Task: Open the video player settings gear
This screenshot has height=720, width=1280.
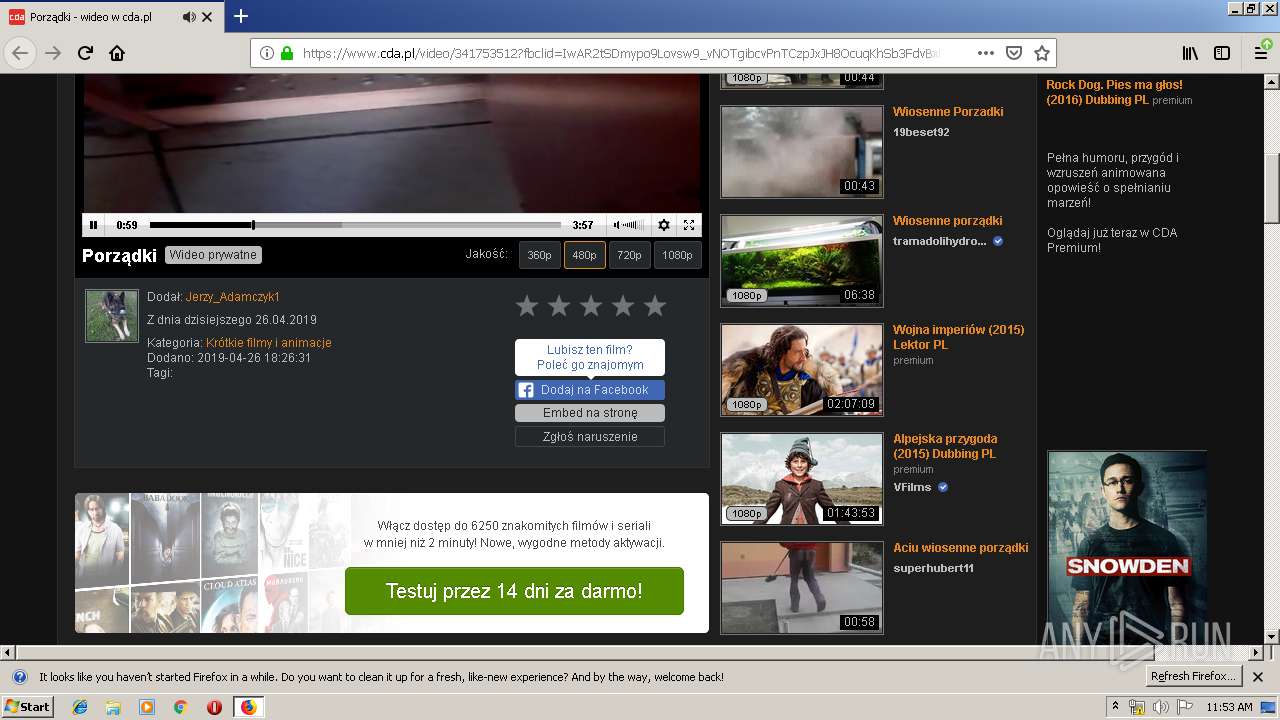Action: [663, 225]
